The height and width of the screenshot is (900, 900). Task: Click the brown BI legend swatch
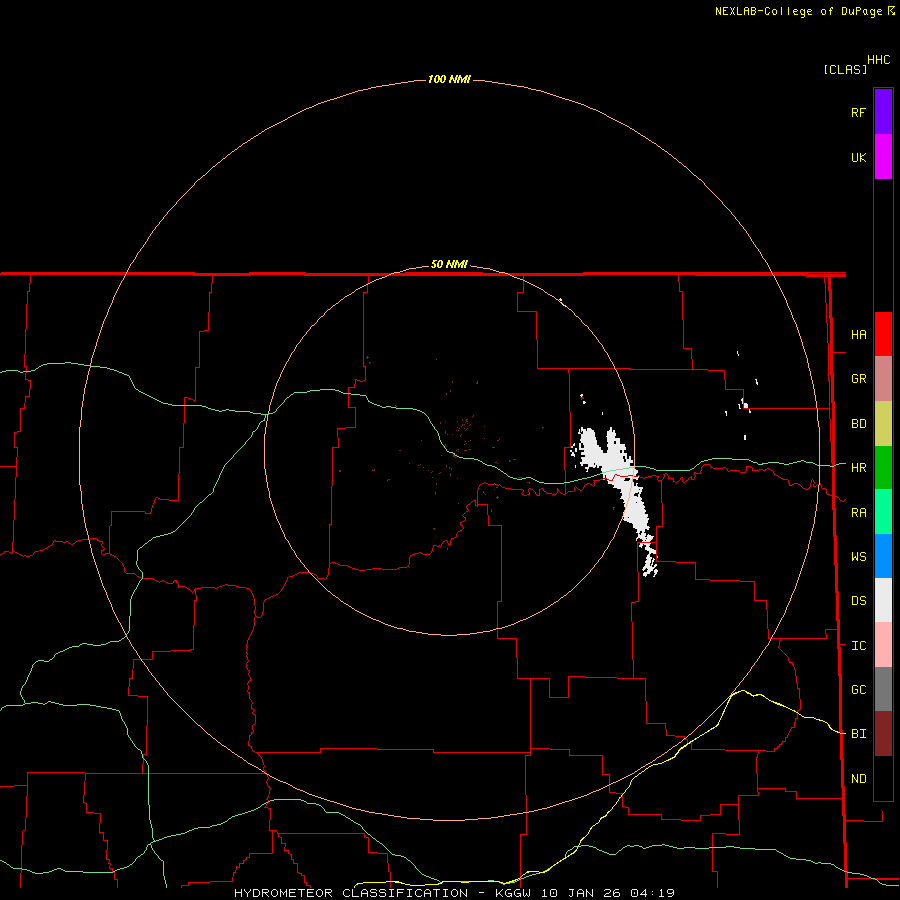883,734
